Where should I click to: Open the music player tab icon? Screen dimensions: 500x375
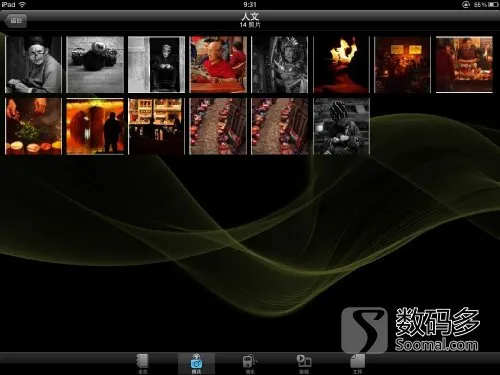pos(250,363)
